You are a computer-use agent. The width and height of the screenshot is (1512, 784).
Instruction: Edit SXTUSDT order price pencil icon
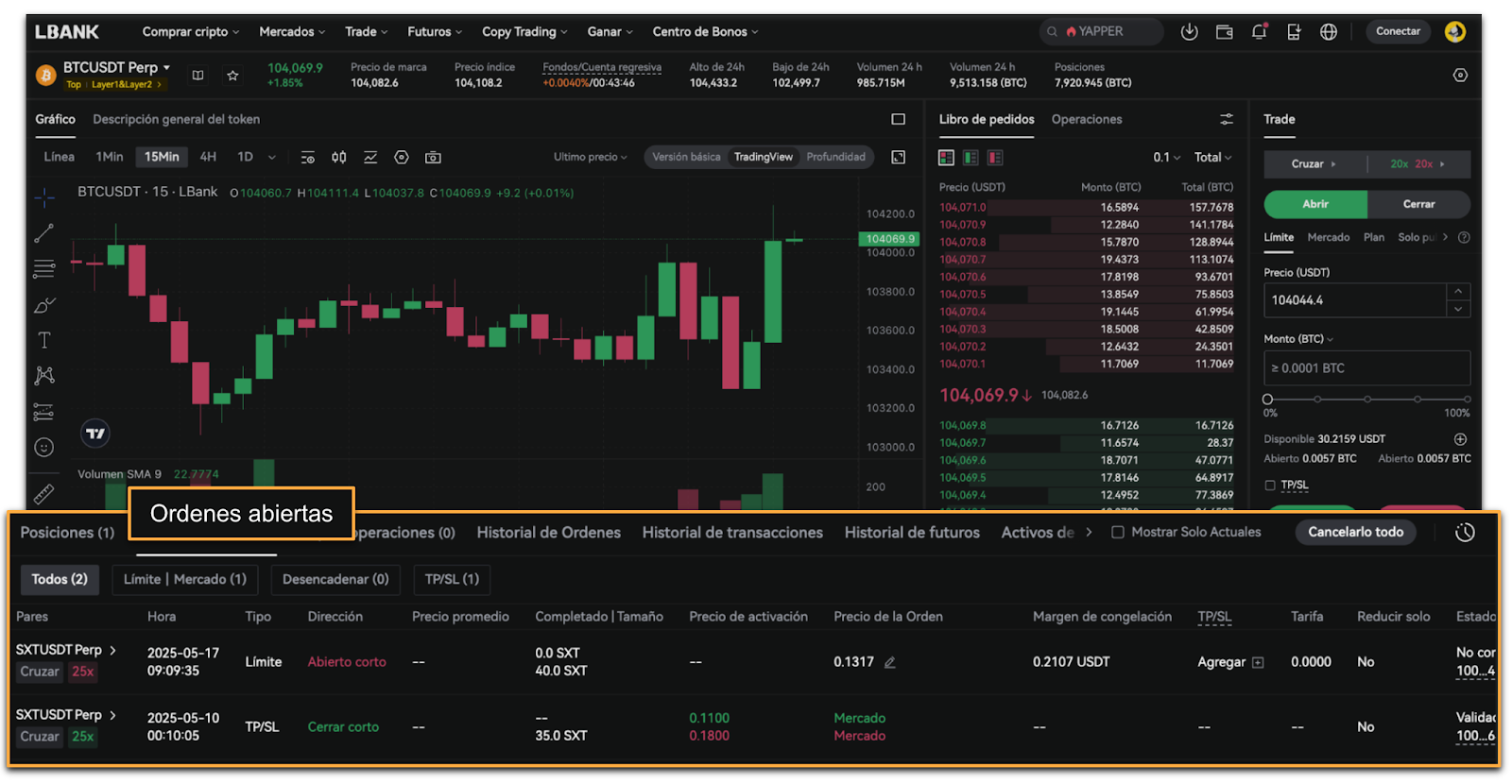click(x=889, y=663)
